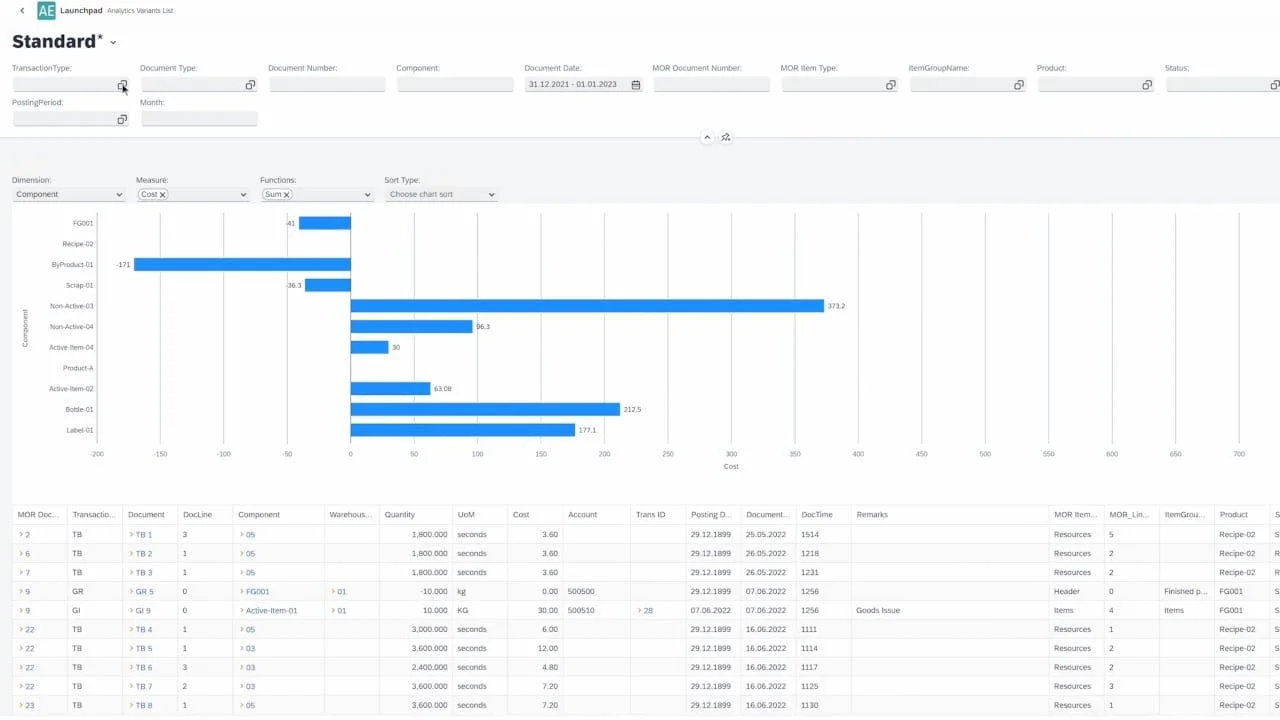
Task: Open the Document Date calendar picker
Action: pos(636,85)
